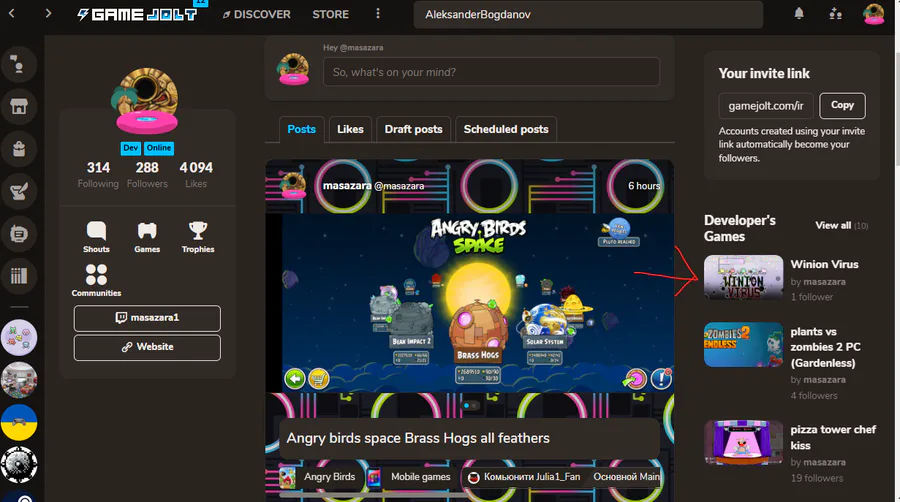Open the 288 Followers list
Image resolution: width=900 pixels, height=502 pixels.
147,174
